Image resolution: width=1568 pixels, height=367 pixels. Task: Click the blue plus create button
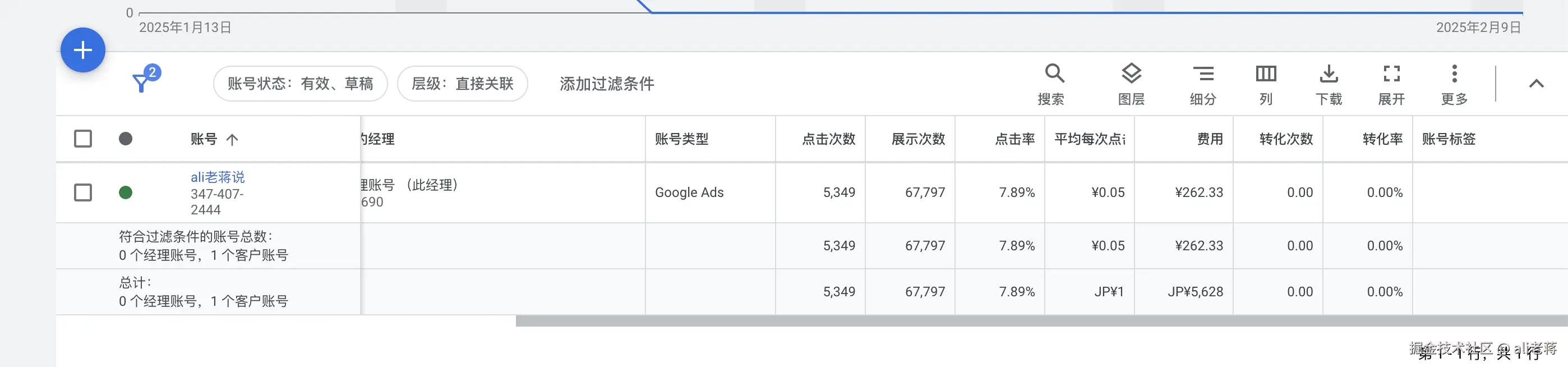[83, 50]
